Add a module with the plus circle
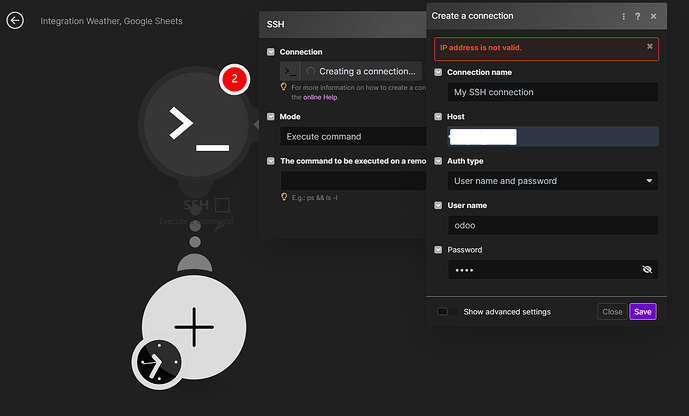Image resolution: width=689 pixels, height=416 pixels. [194, 327]
